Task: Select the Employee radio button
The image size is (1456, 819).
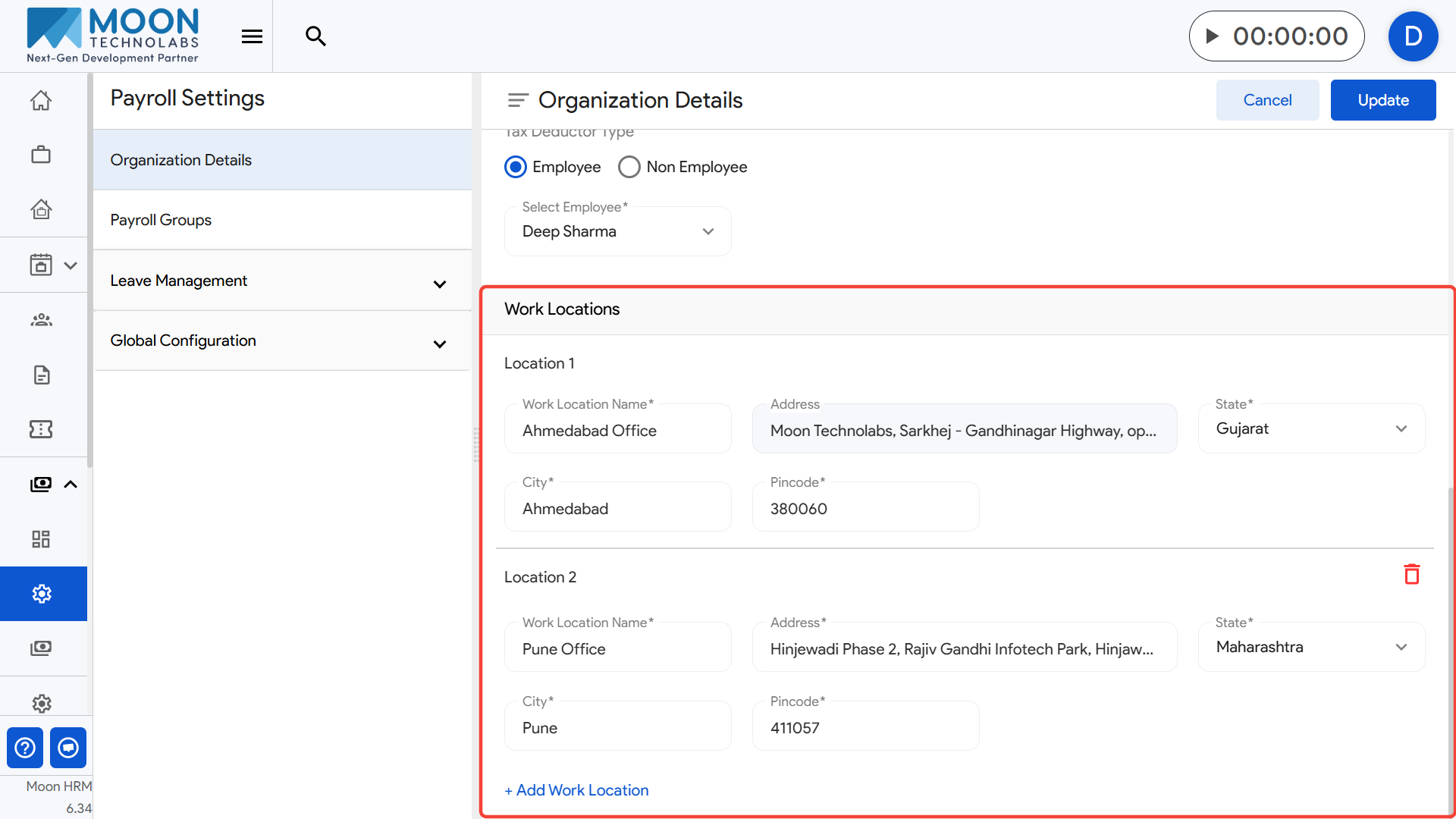Action: pyautogui.click(x=516, y=167)
